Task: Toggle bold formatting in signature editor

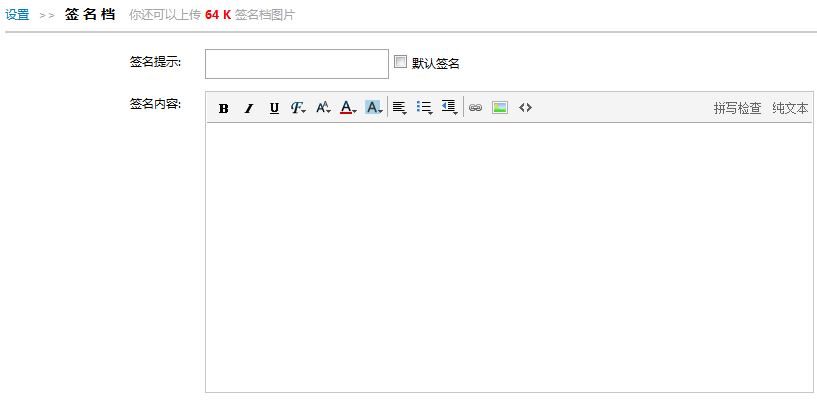Action: click(x=224, y=108)
